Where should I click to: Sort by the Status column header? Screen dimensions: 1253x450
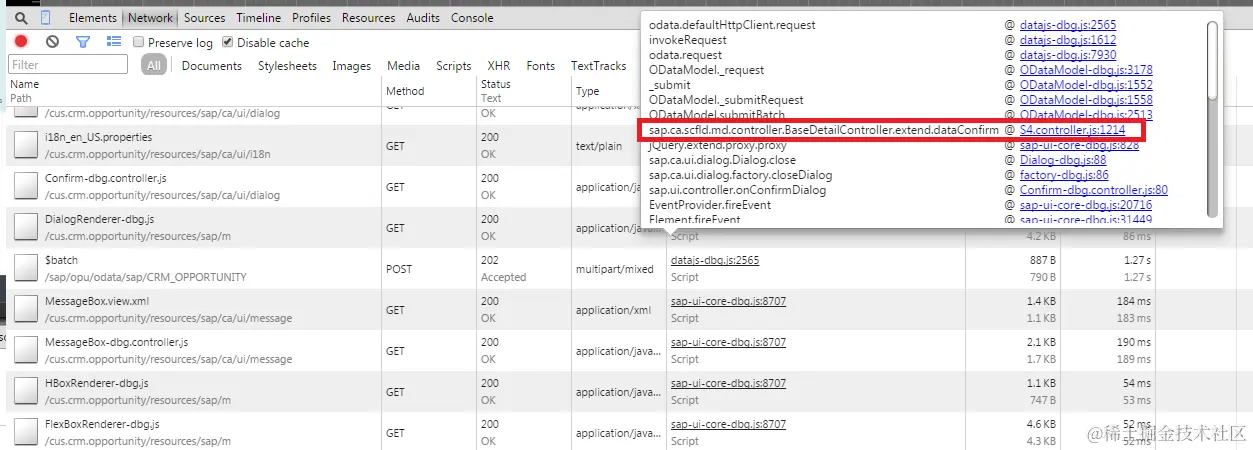tap(523, 91)
